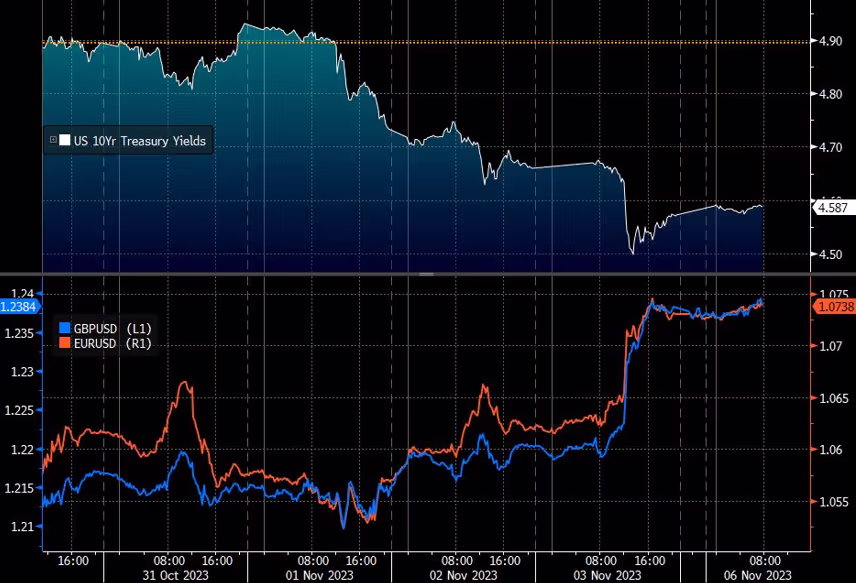
Task: Click the 31 Oct 2023 date label
Action: [175, 575]
